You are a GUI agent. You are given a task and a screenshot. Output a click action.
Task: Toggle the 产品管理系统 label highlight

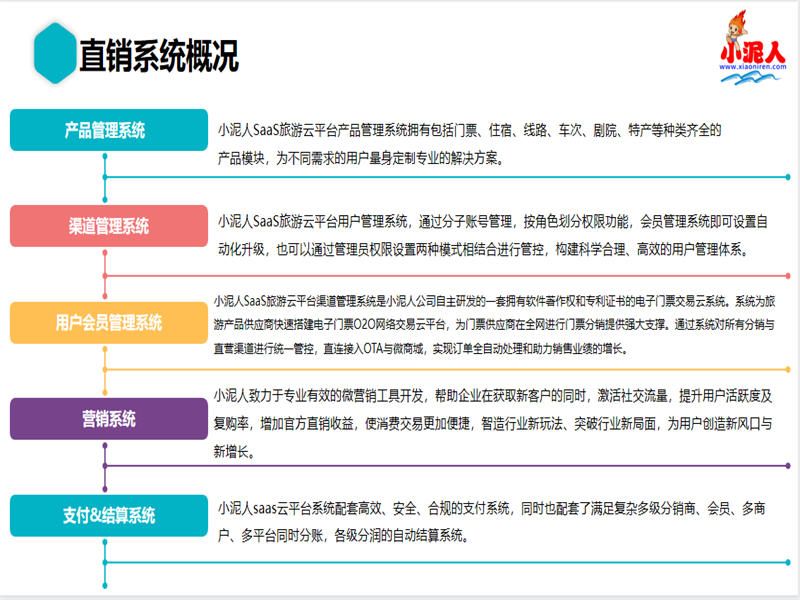tap(103, 128)
